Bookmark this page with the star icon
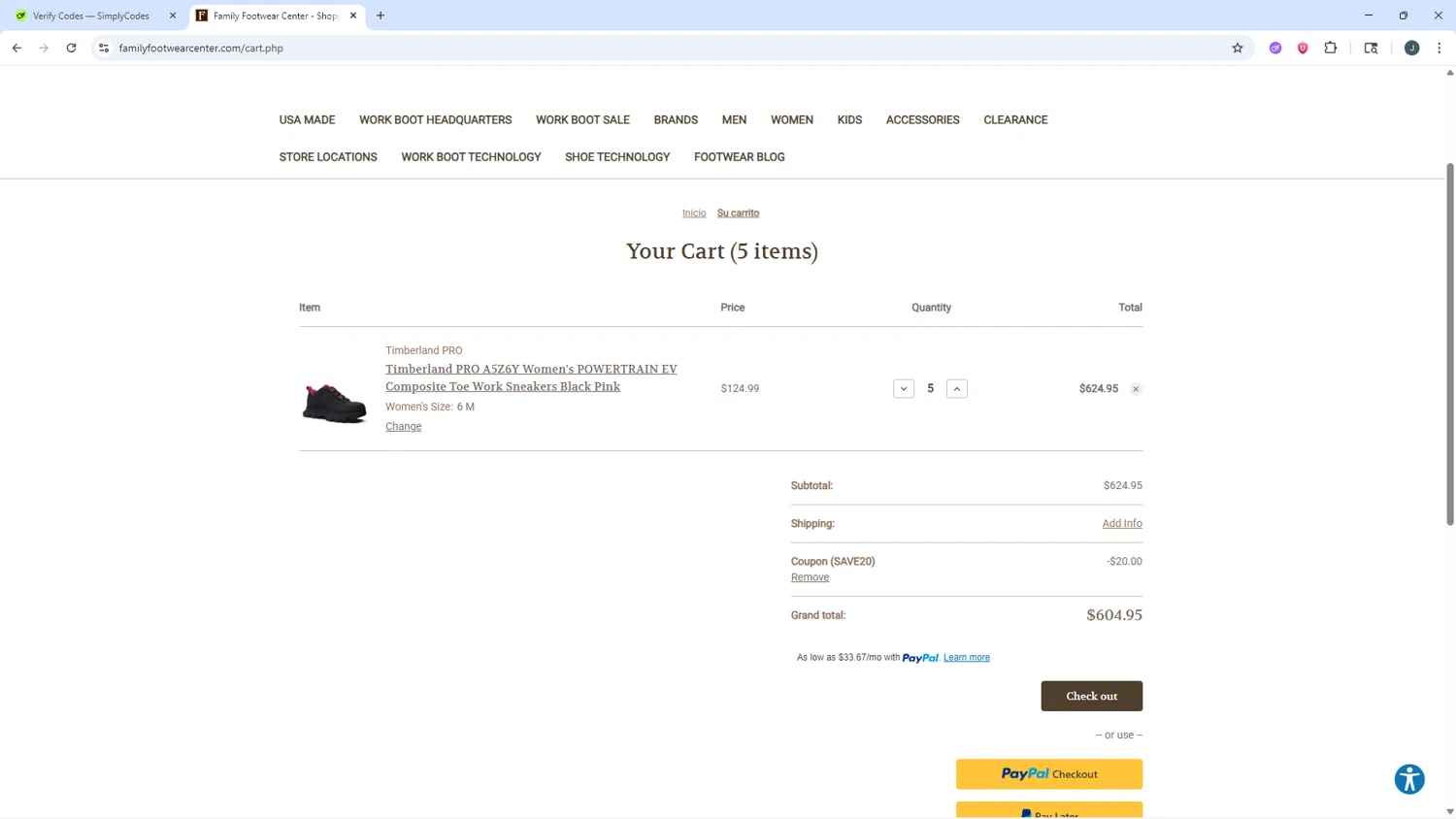 tap(1238, 48)
